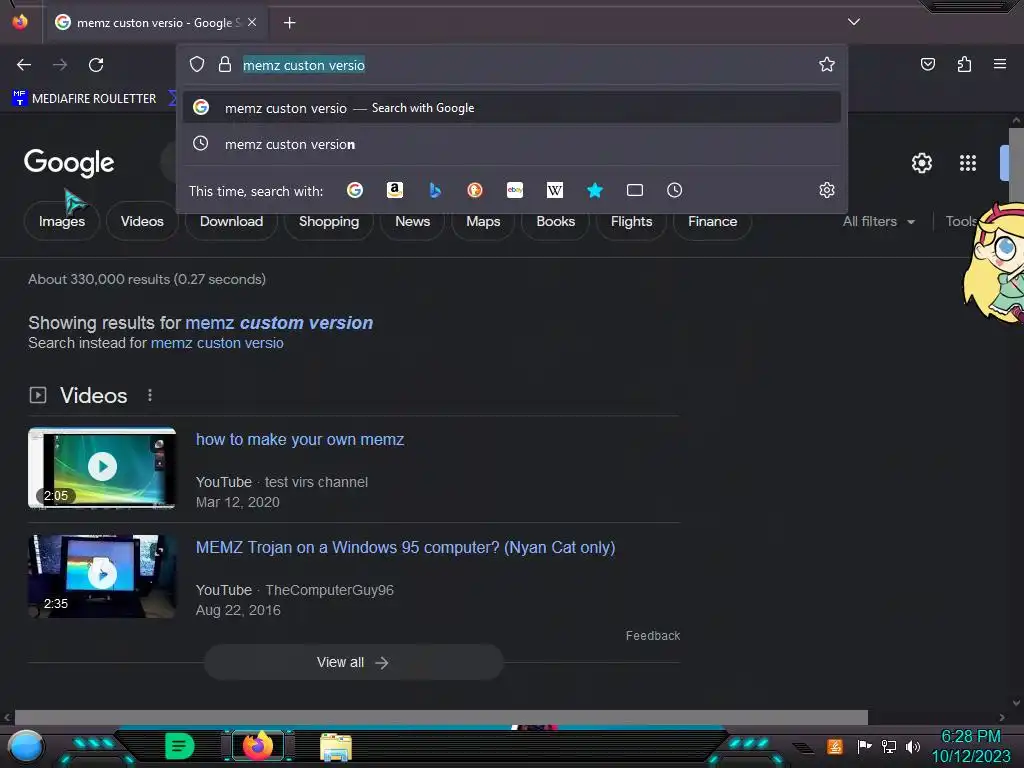Open 'how to make your own memz' link
The width and height of the screenshot is (1024, 768).
(300, 440)
